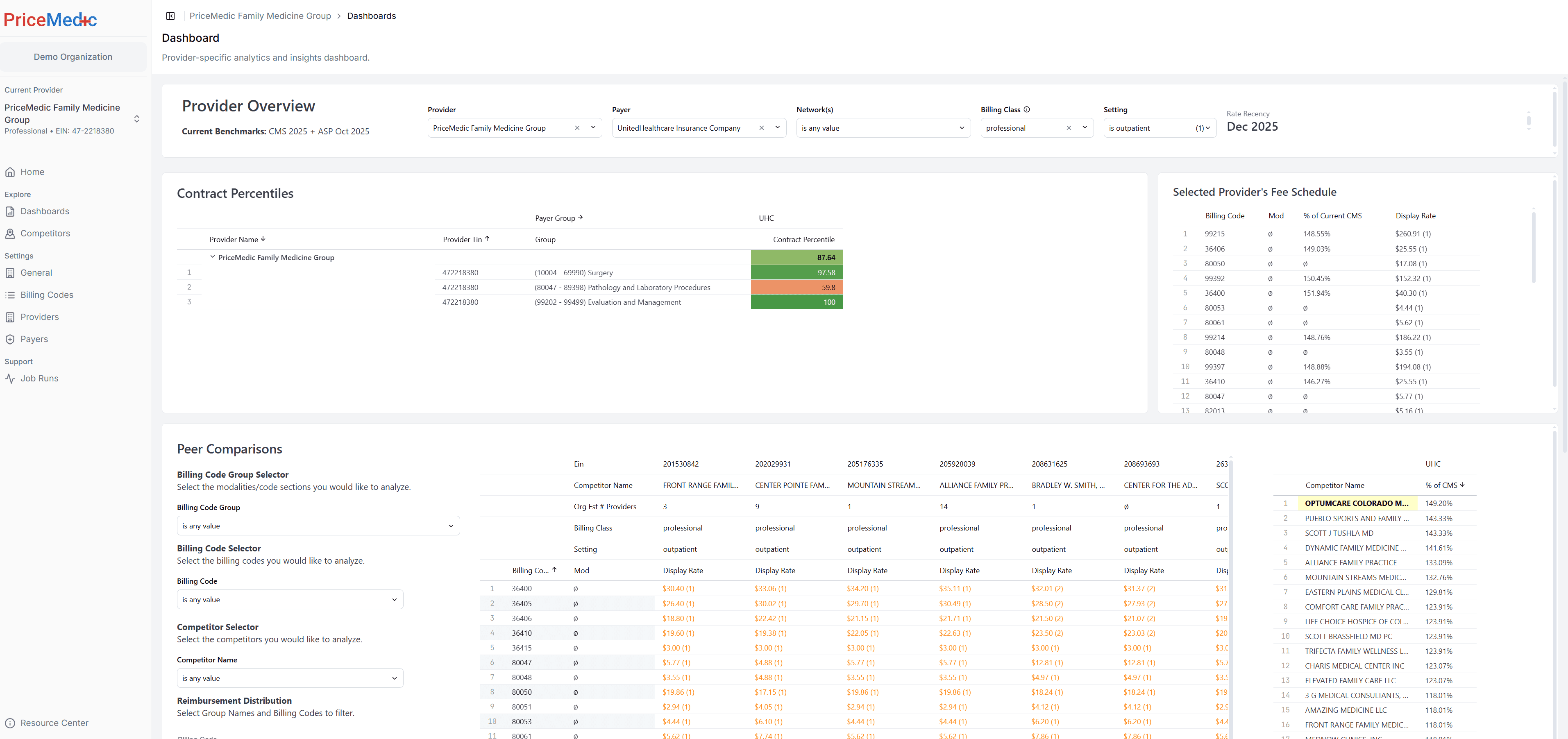The image size is (1568, 739).
Task: Open the Billing Code Group dropdown
Action: pos(318,525)
